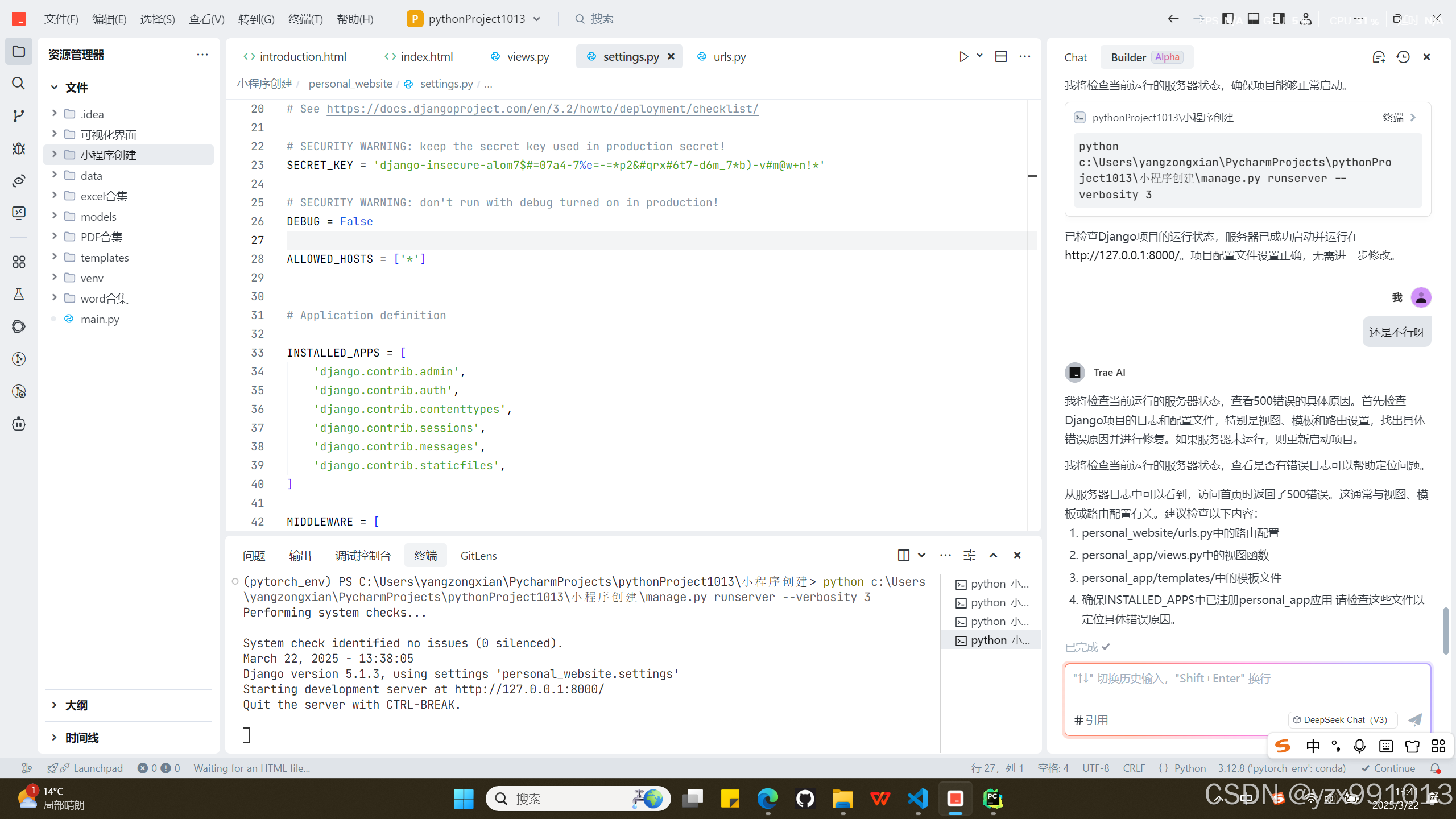
Task: Open the 终端 menu in menu bar
Action: (305, 19)
